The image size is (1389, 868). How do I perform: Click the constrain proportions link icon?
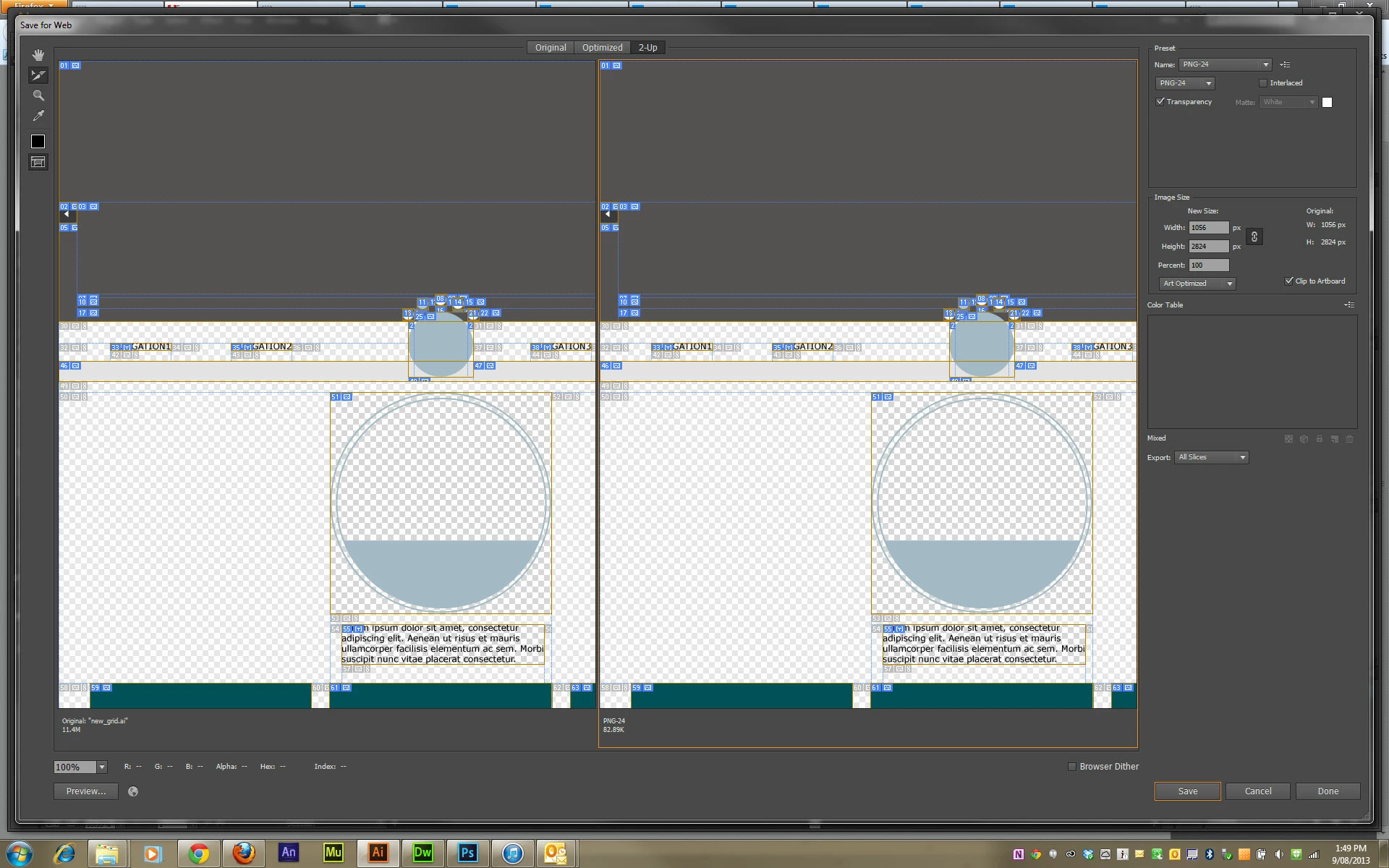1254,237
